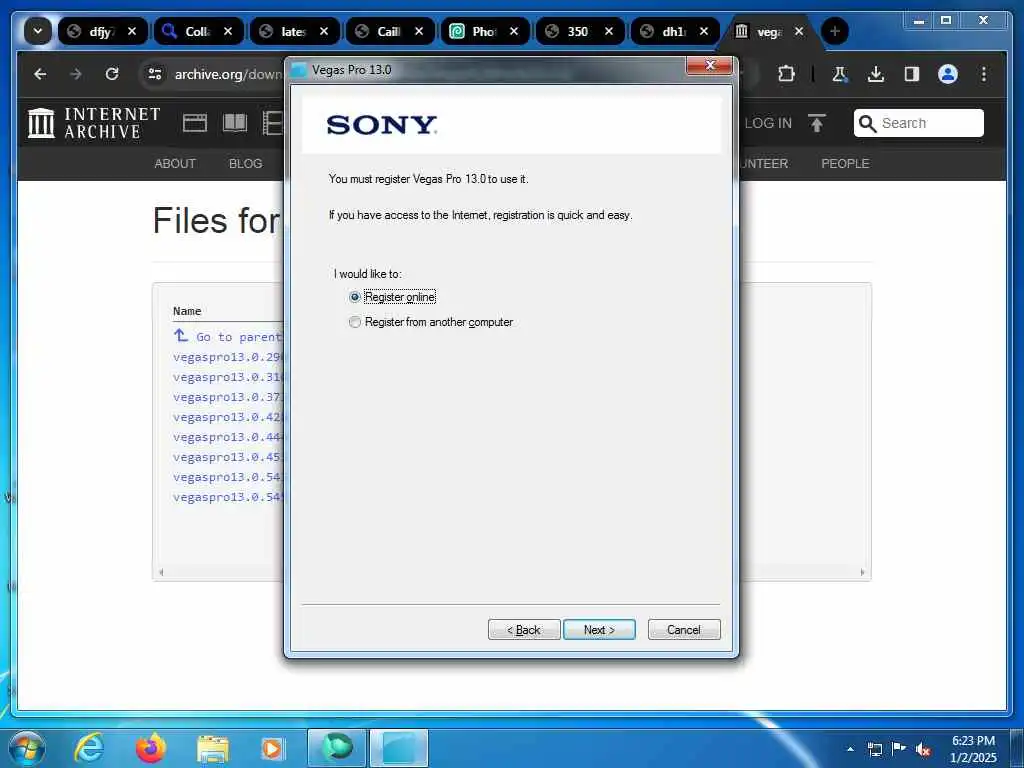Image resolution: width=1024 pixels, height=768 pixels.
Task: Click the network tray icon
Action: 874,749
